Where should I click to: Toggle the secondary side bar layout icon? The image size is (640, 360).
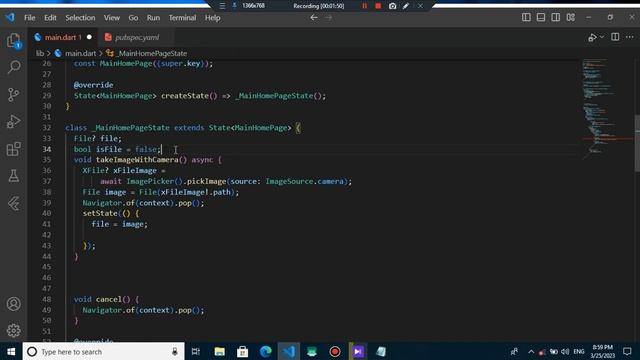556,17
